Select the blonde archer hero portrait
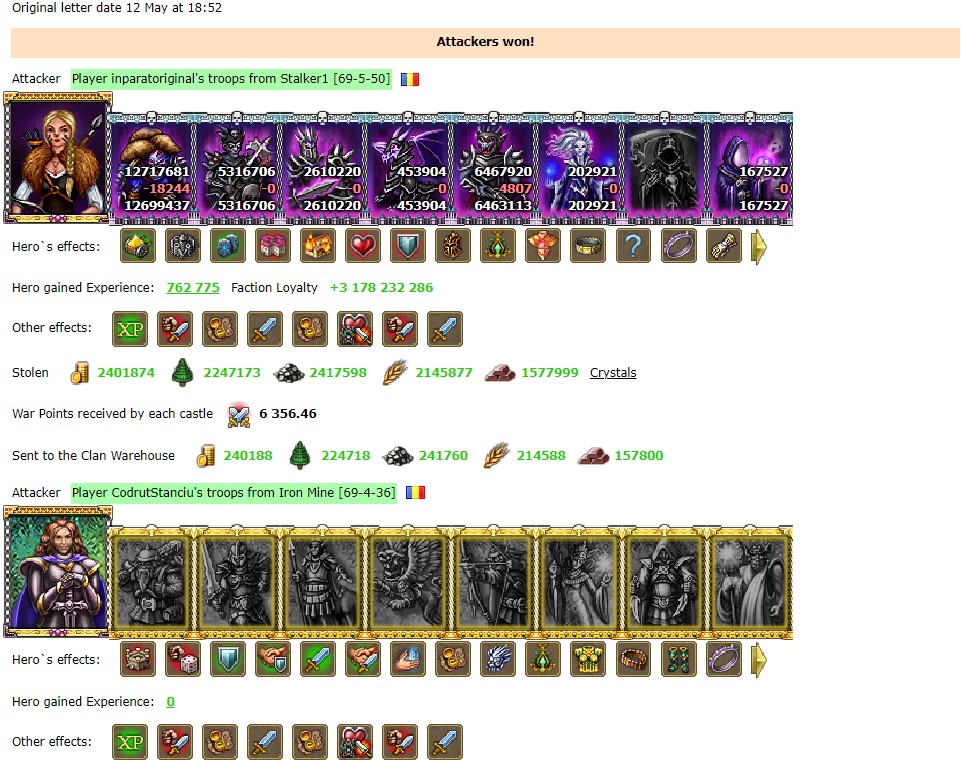The width and height of the screenshot is (961, 760). 58,158
